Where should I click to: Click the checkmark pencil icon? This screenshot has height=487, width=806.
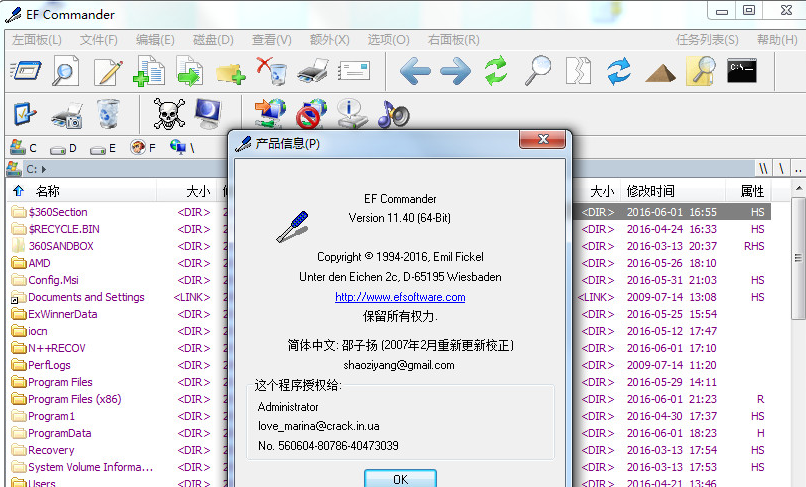point(25,114)
